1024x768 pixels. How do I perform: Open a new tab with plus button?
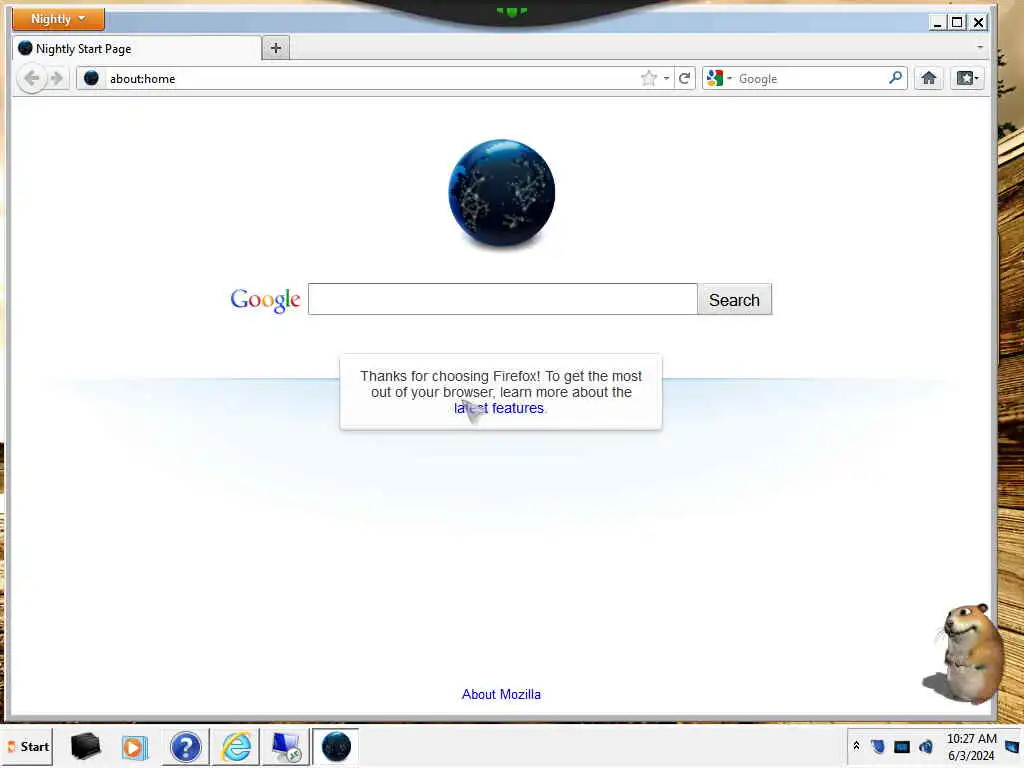276,48
